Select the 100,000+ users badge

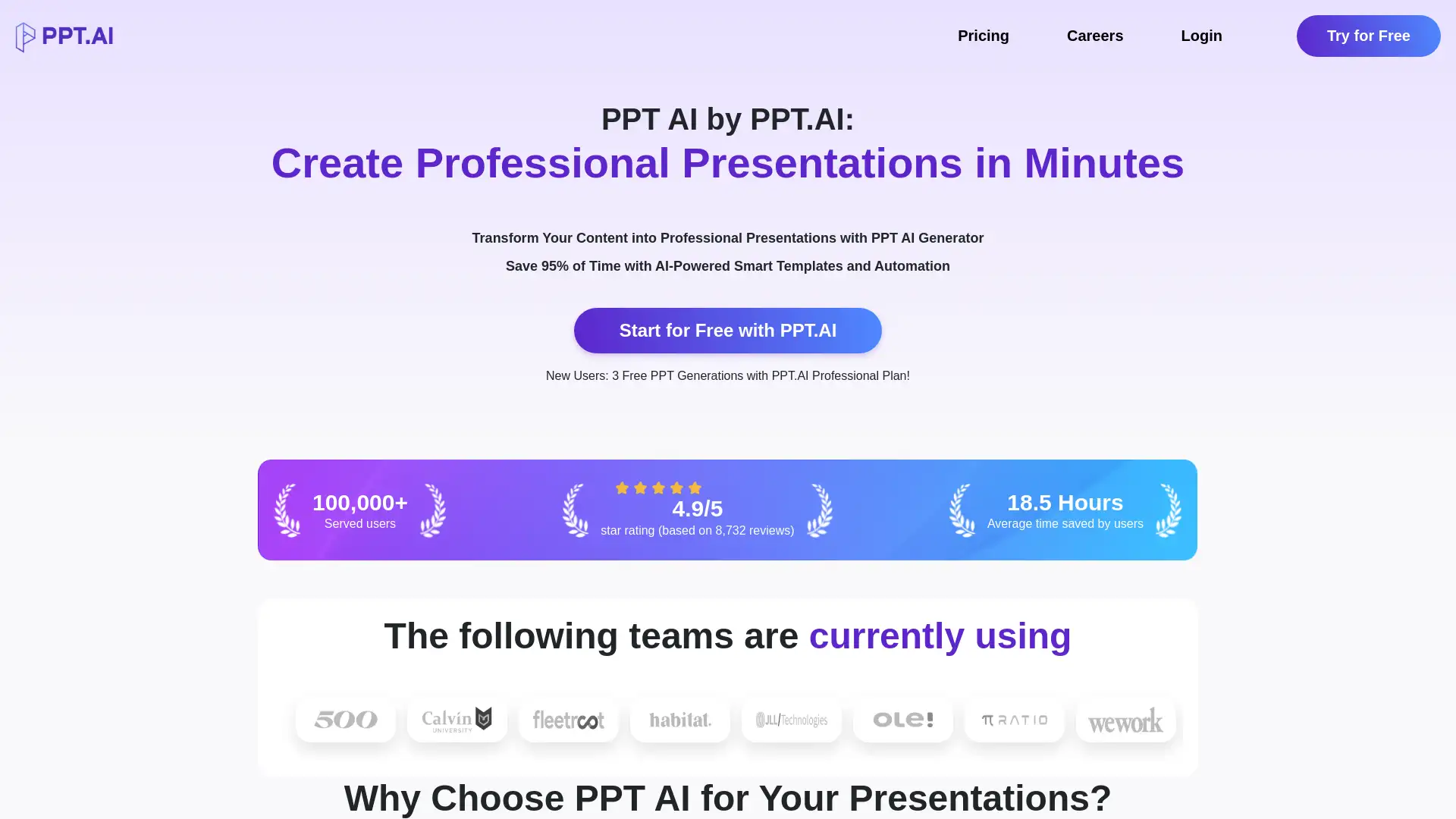coord(360,510)
